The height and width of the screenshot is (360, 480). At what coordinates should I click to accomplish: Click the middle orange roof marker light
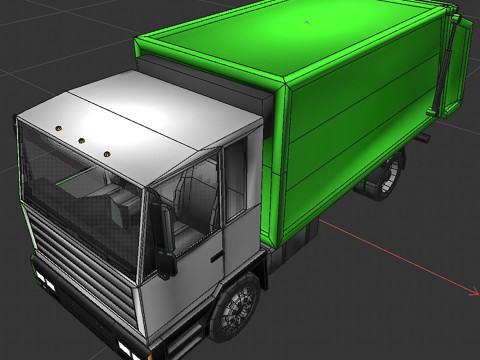[82, 141]
